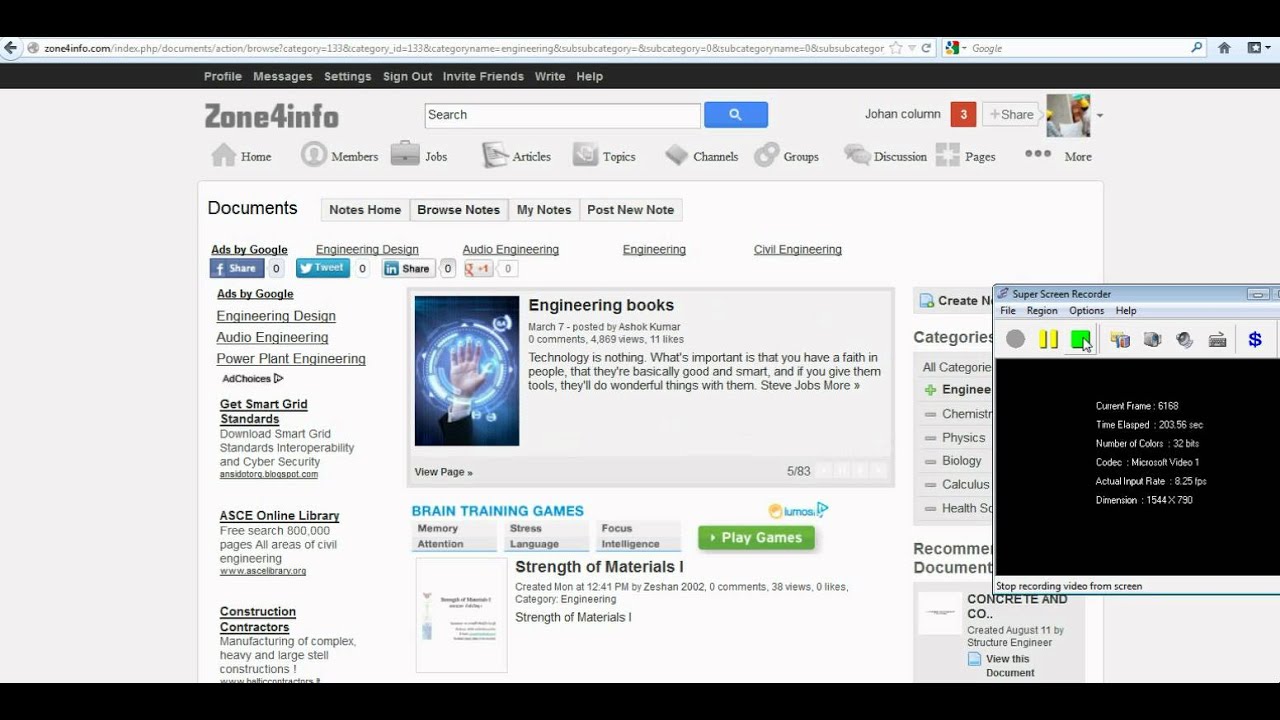Open the Pages section
Image resolution: width=1280 pixels, height=720 pixels.
[965, 156]
